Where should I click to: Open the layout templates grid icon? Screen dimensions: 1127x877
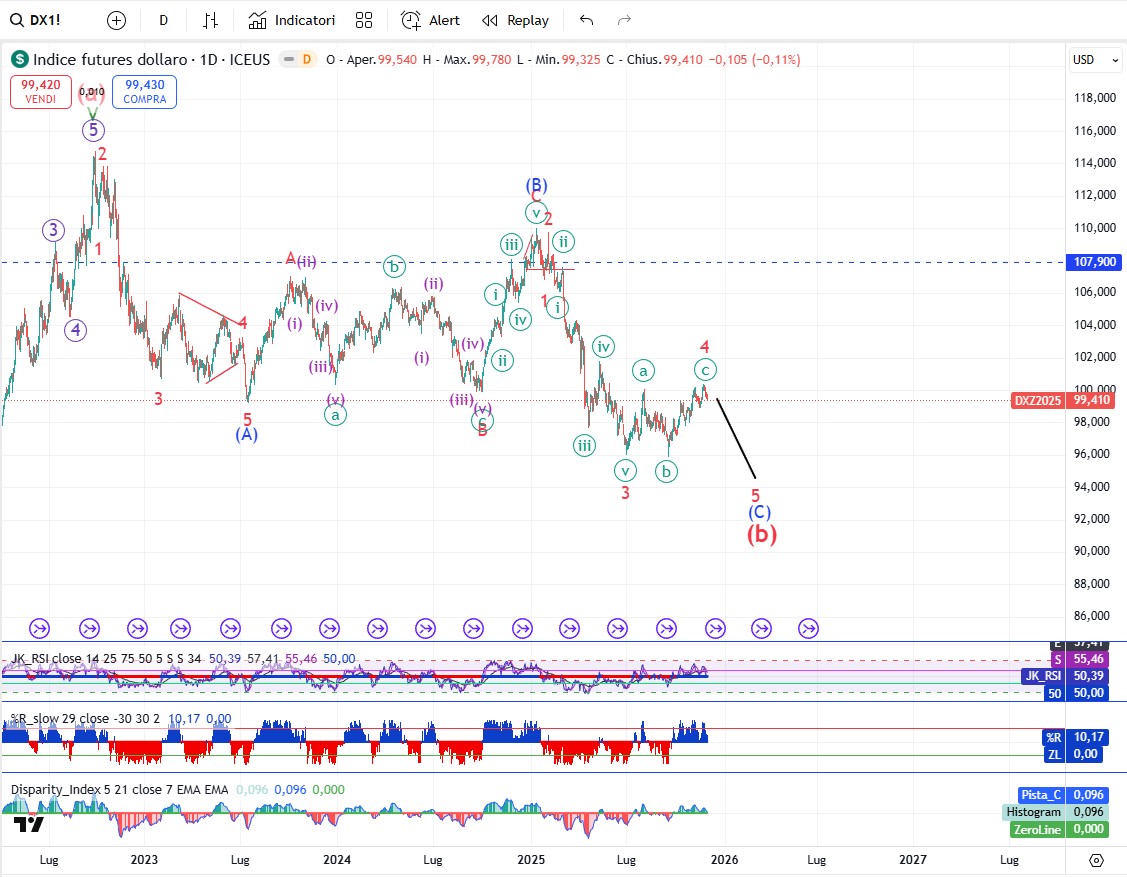tap(364, 20)
